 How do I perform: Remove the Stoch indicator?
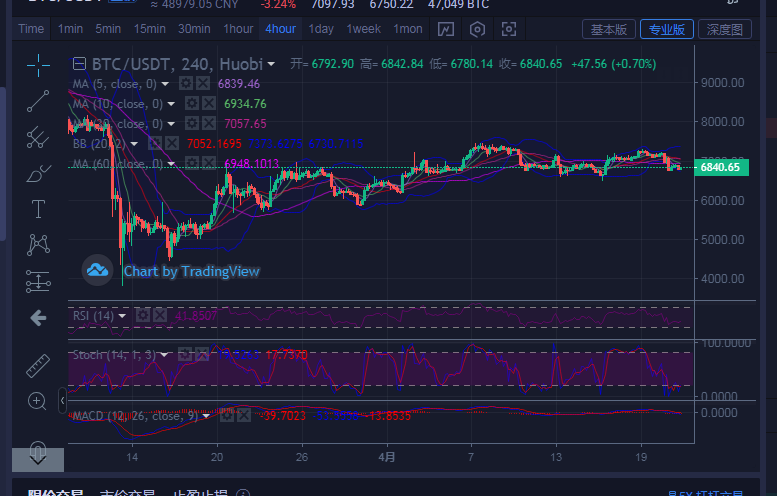(x=202, y=354)
